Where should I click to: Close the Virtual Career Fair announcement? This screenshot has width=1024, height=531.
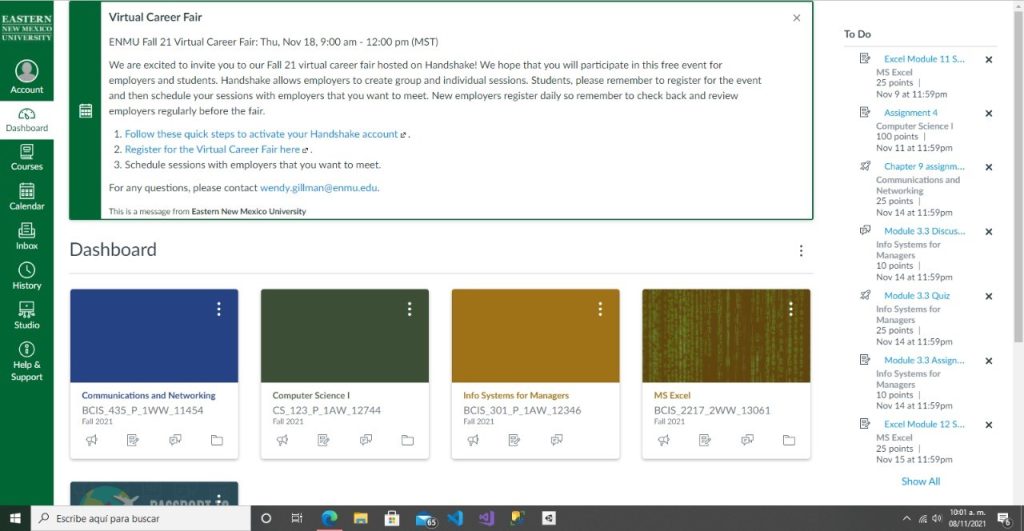[796, 18]
